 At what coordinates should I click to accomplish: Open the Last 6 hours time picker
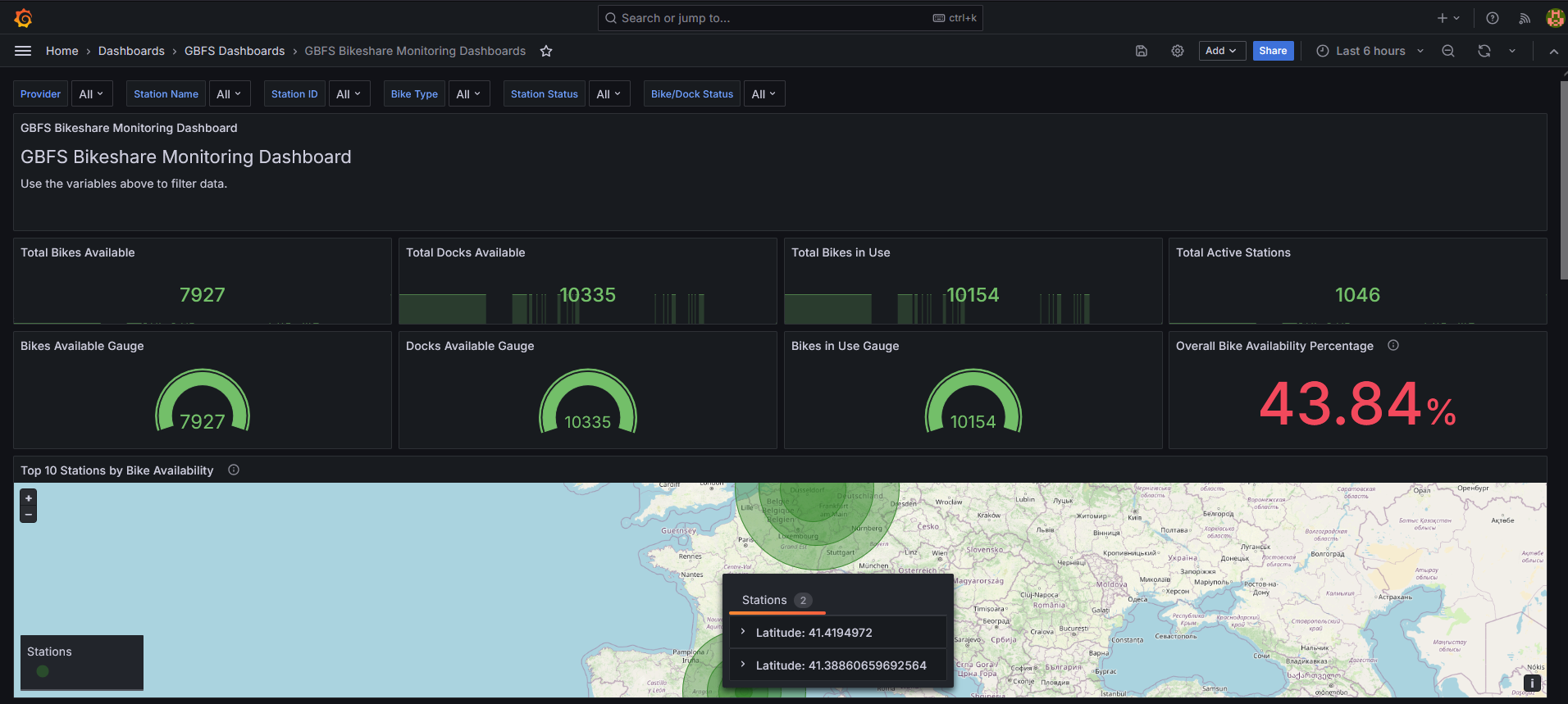pos(1370,51)
